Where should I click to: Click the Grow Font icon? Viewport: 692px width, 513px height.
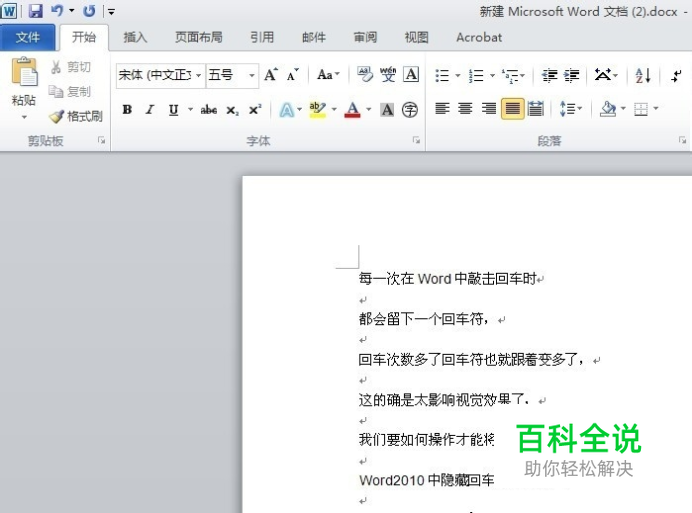coord(271,75)
